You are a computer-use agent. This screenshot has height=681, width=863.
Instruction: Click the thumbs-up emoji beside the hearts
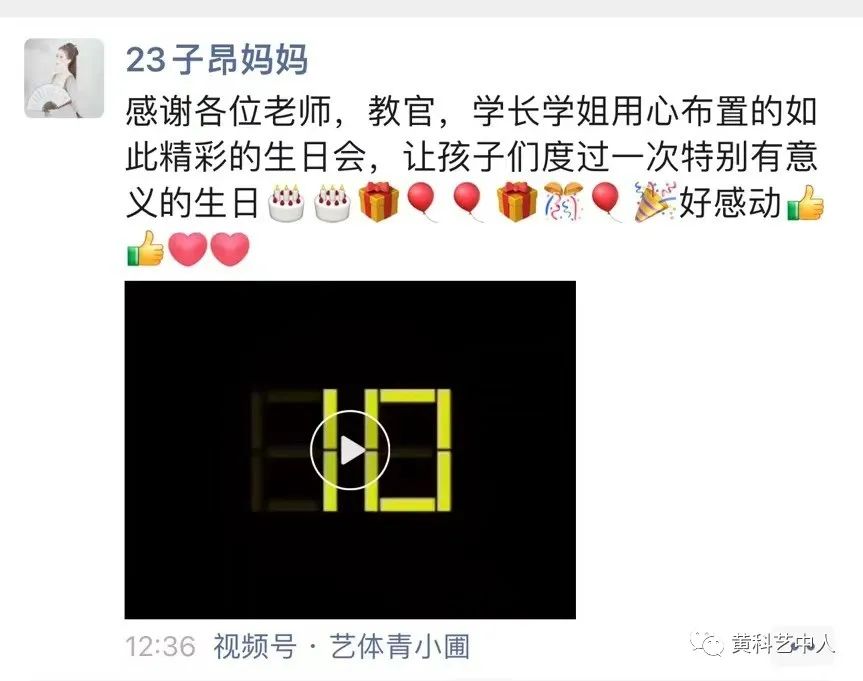pyautogui.click(x=145, y=248)
